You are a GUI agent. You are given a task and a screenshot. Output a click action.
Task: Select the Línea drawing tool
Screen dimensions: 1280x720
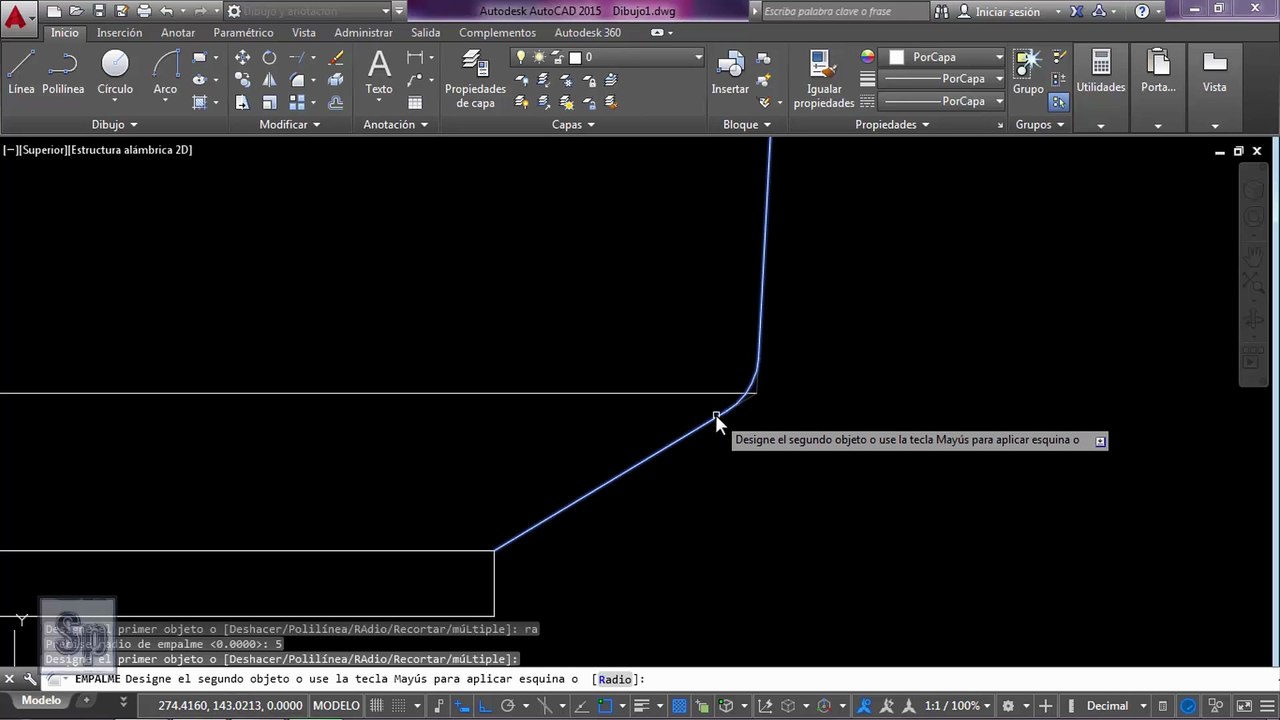pos(21,73)
